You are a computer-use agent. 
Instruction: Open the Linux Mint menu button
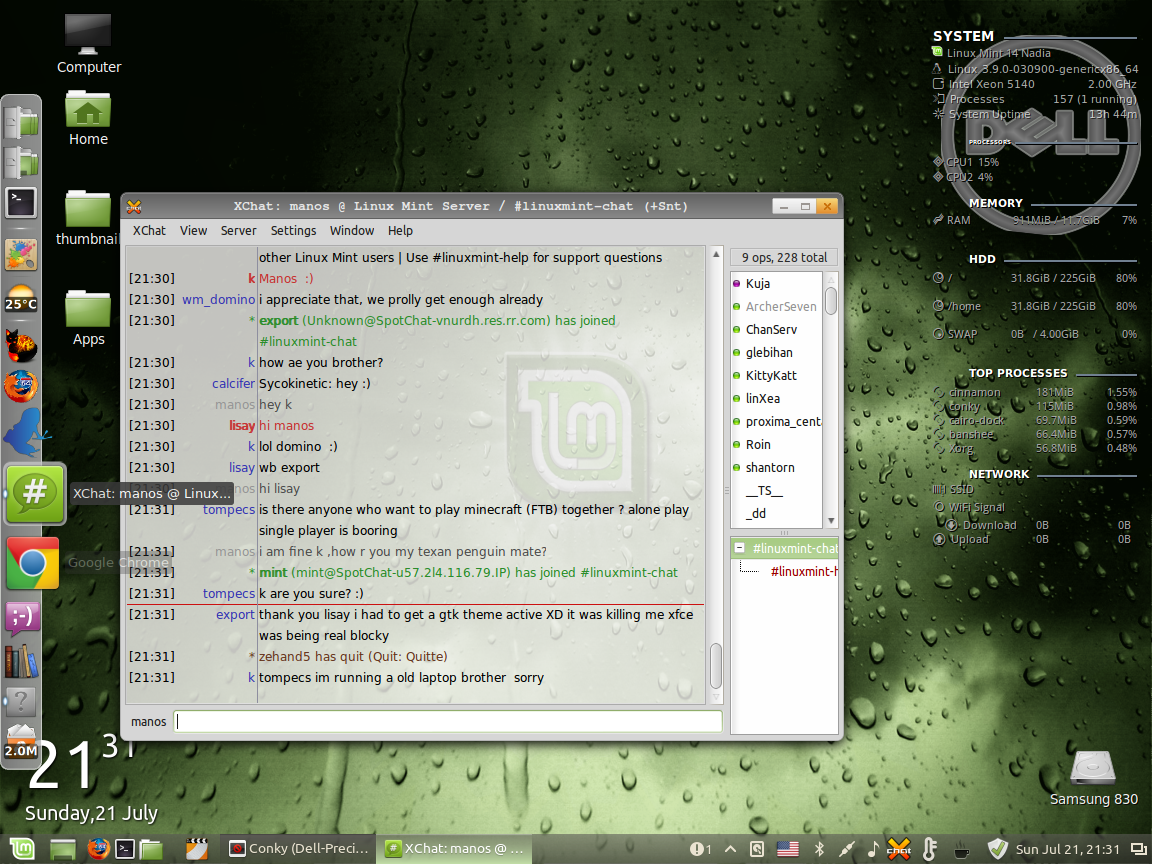[x=22, y=849]
